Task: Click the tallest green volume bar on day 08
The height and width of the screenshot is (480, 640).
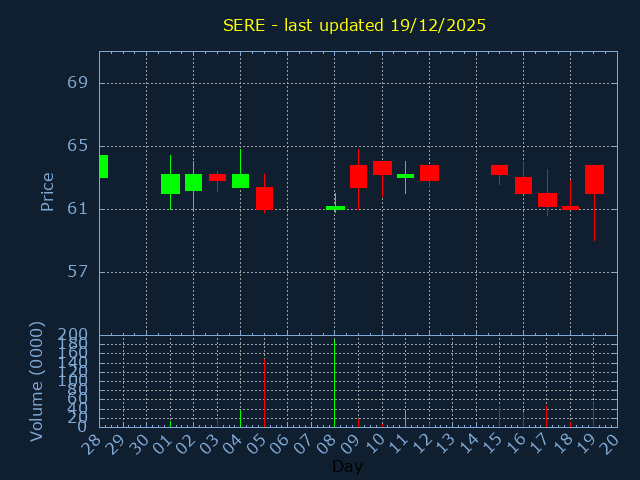Action: click(334, 384)
